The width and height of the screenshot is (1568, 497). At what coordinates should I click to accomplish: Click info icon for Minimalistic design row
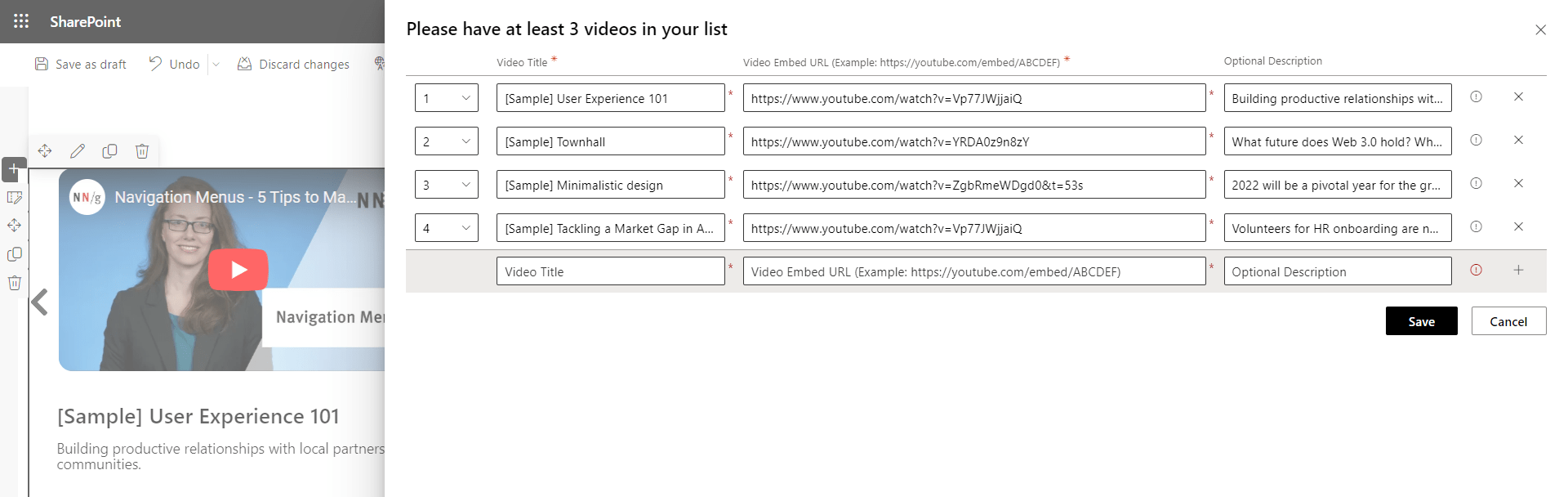(x=1476, y=183)
